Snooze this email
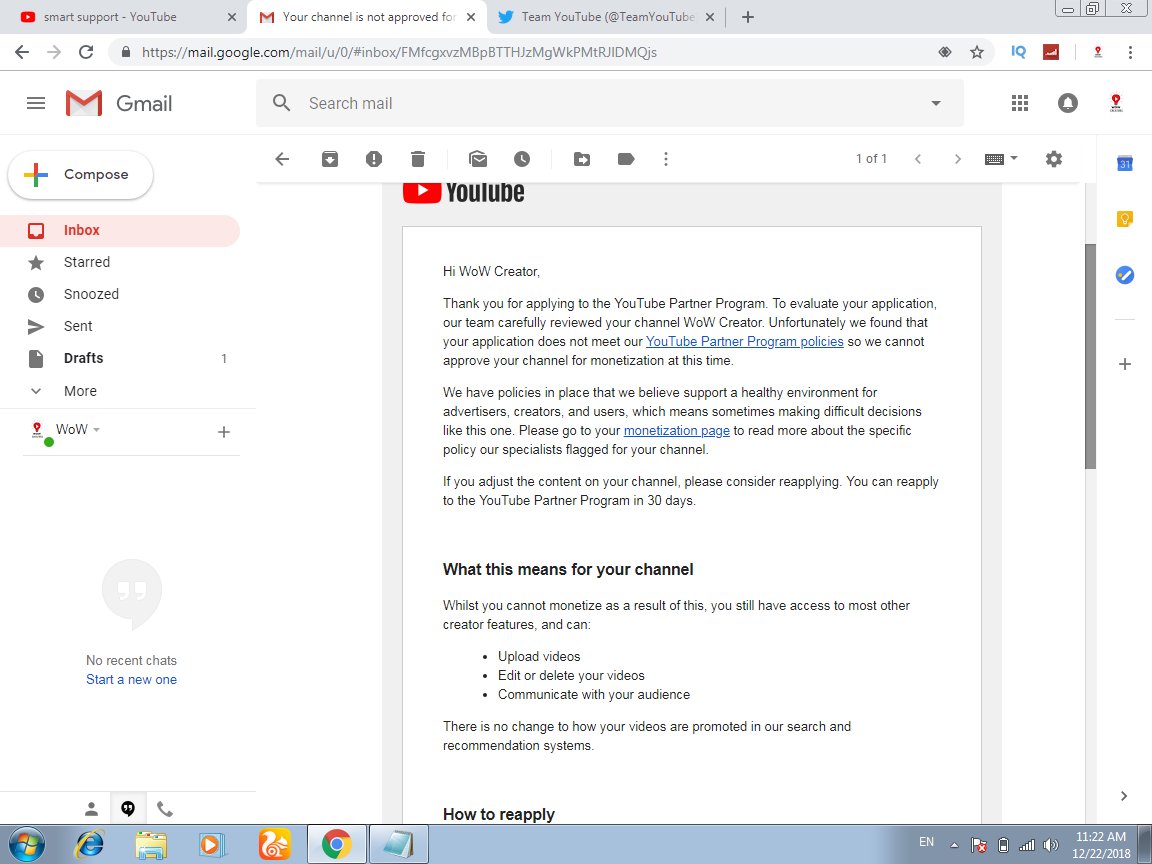 [522, 159]
